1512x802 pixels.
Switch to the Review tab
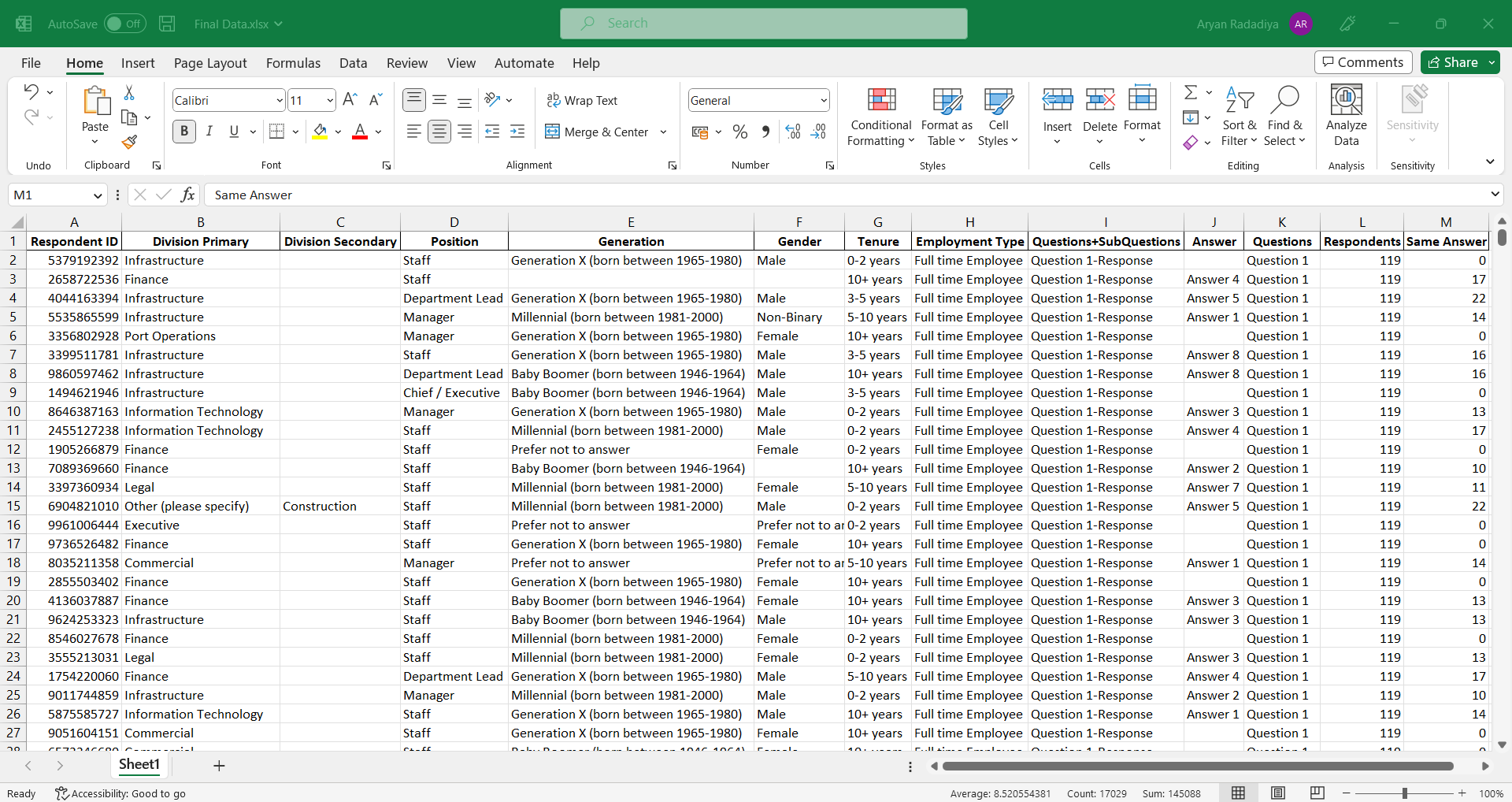[406, 63]
